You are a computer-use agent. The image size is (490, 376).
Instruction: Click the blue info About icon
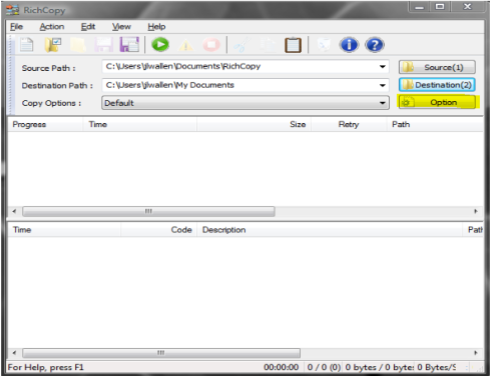[349, 45]
